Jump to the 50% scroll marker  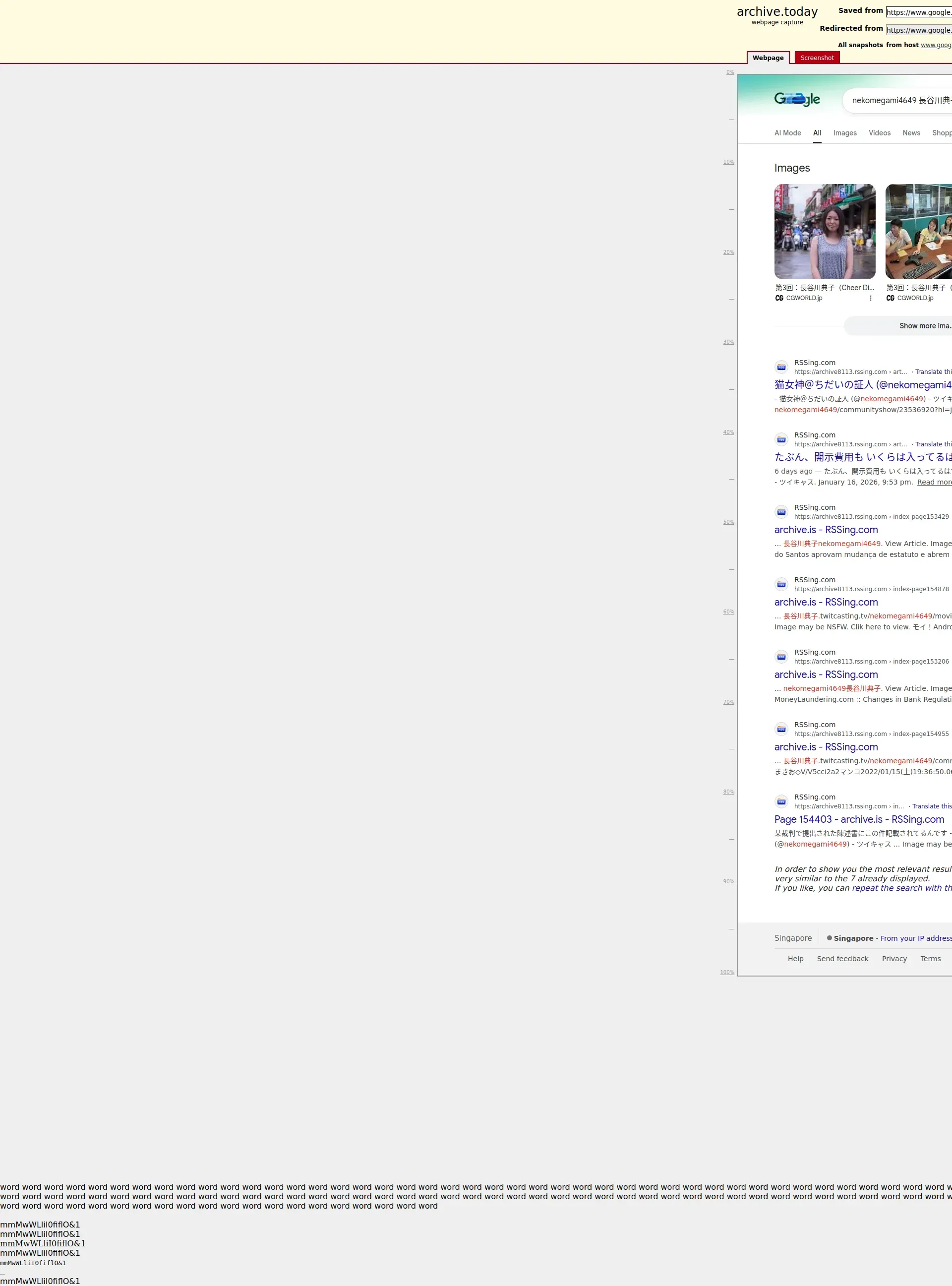(728, 522)
